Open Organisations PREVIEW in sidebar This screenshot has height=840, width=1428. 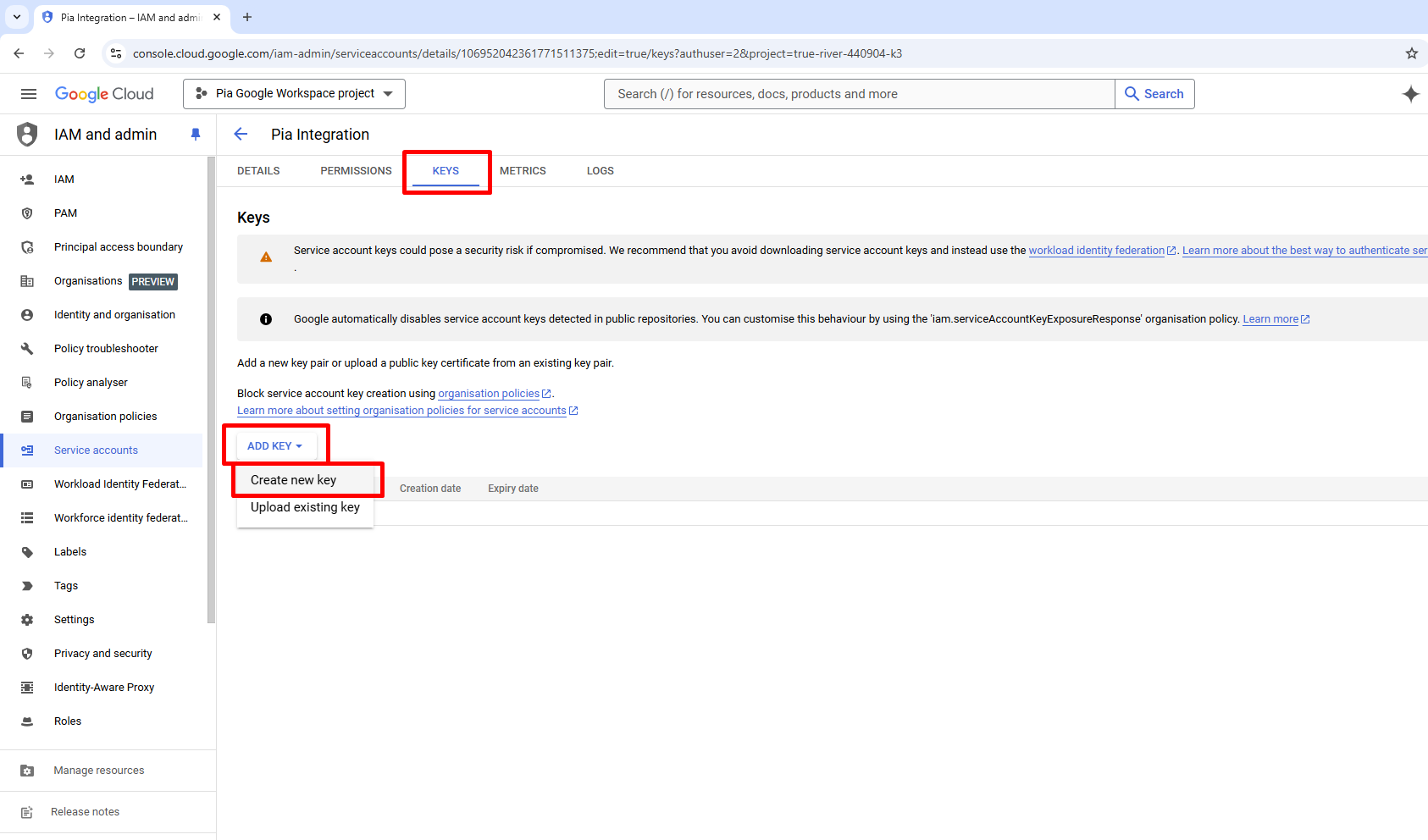coord(102,281)
